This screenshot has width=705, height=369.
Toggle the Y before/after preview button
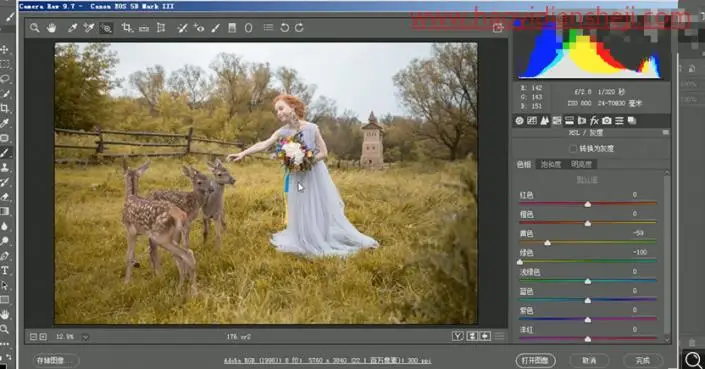[x=458, y=336]
